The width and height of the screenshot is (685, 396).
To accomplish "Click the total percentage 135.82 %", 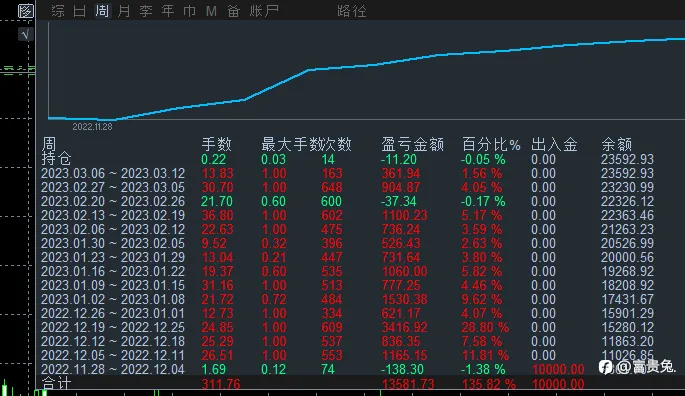I will [x=488, y=384].
